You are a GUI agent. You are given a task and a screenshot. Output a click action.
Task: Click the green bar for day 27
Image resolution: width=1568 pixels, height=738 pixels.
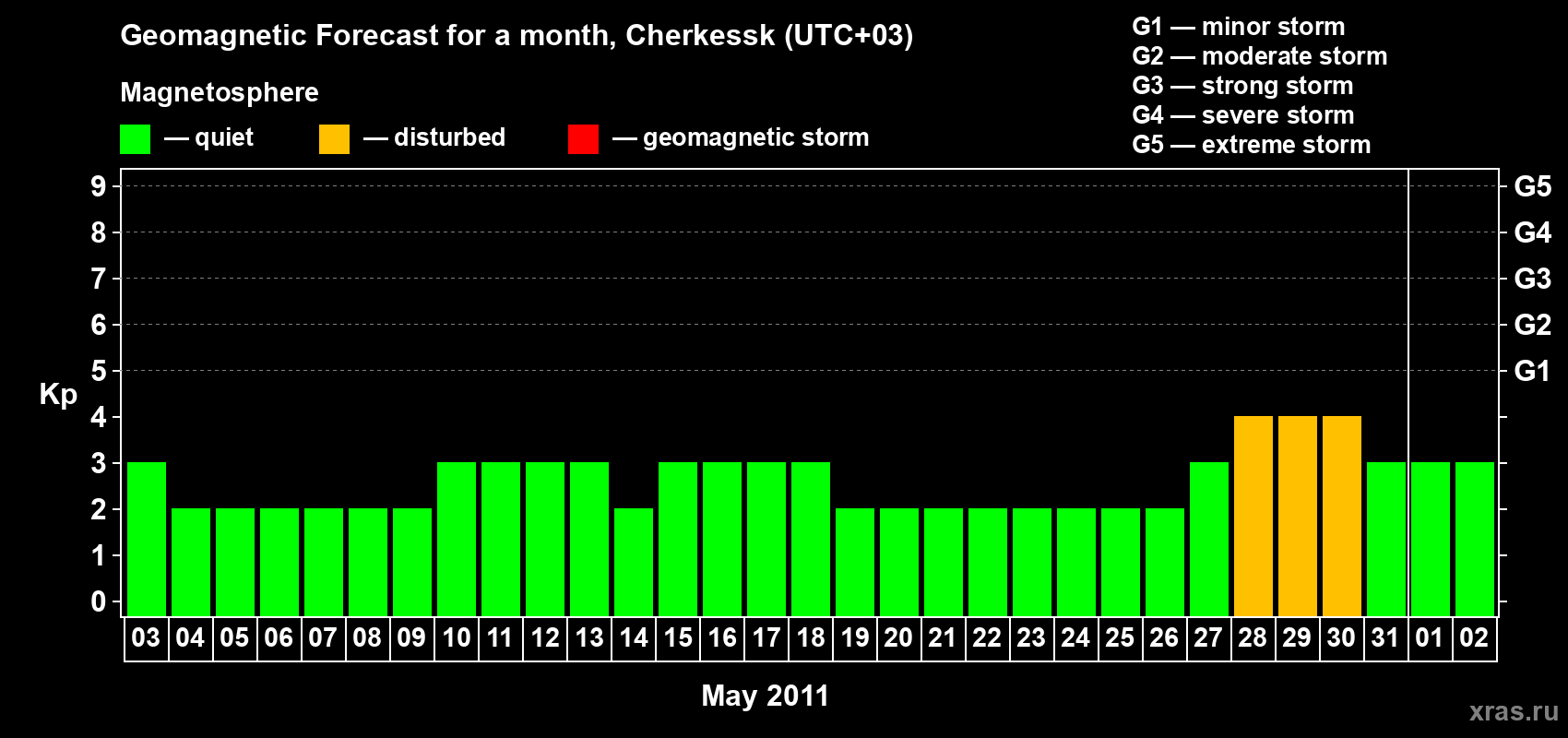1209,539
